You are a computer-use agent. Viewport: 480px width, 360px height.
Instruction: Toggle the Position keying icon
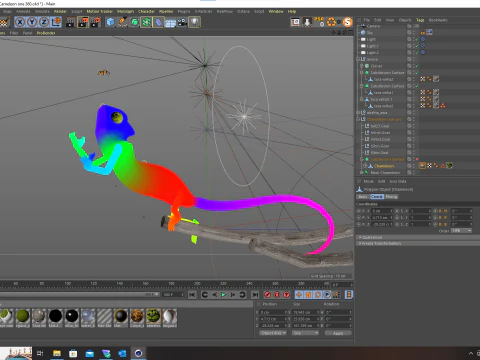coord(299,295)
